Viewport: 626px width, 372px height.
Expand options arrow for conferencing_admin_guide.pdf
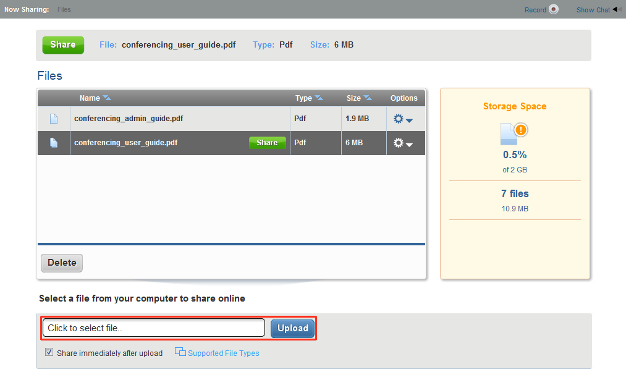(409, 120)
